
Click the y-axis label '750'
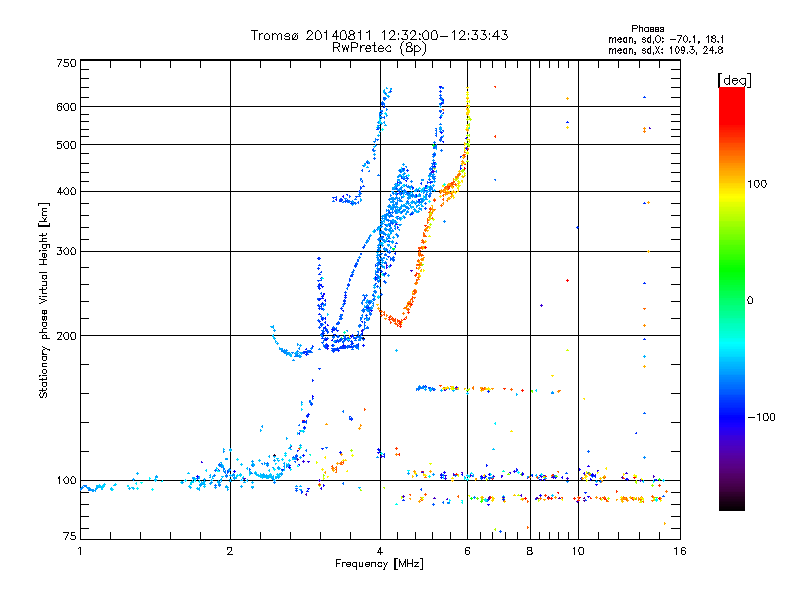pyautogui.click(x=66, y=63)
